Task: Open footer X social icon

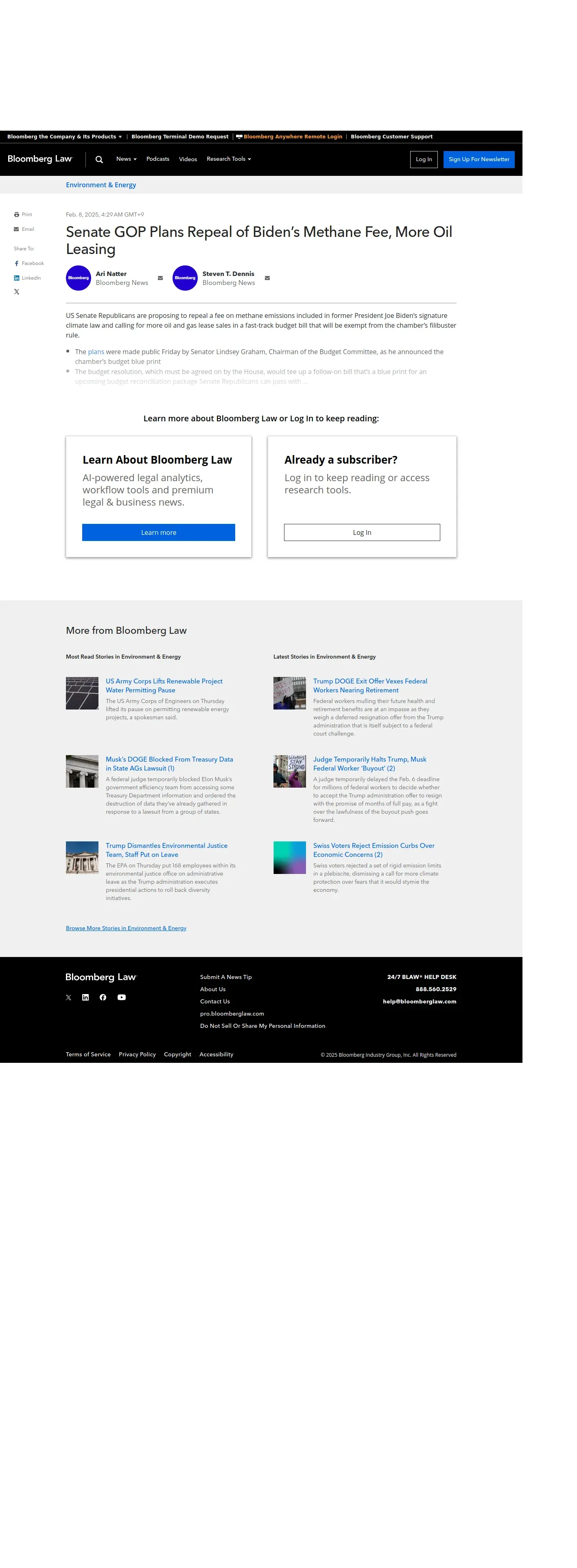Action: coord(69,997)
